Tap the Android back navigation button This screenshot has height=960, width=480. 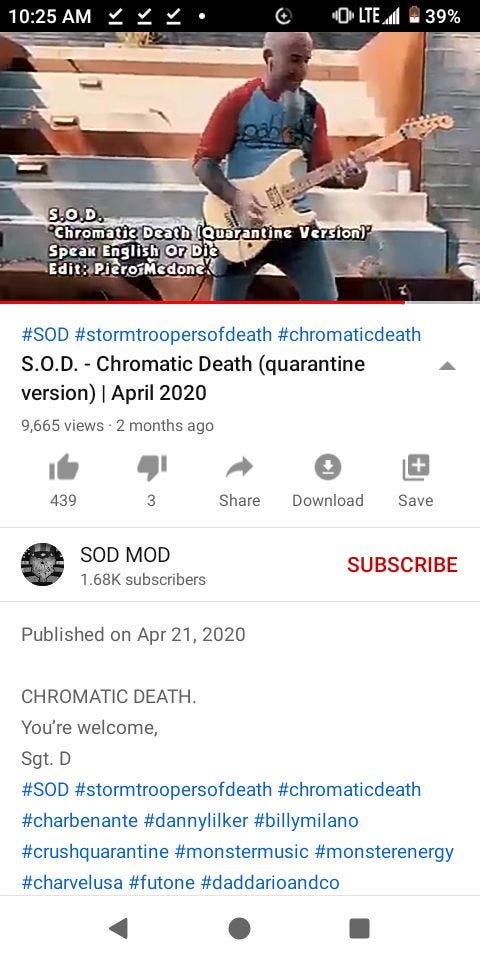click(x=118, y=928)
